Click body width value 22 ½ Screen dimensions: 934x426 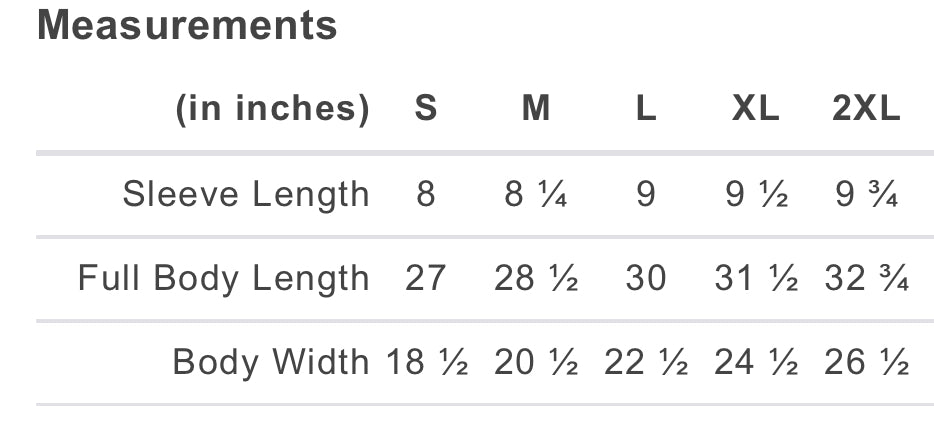pos(646,362)
